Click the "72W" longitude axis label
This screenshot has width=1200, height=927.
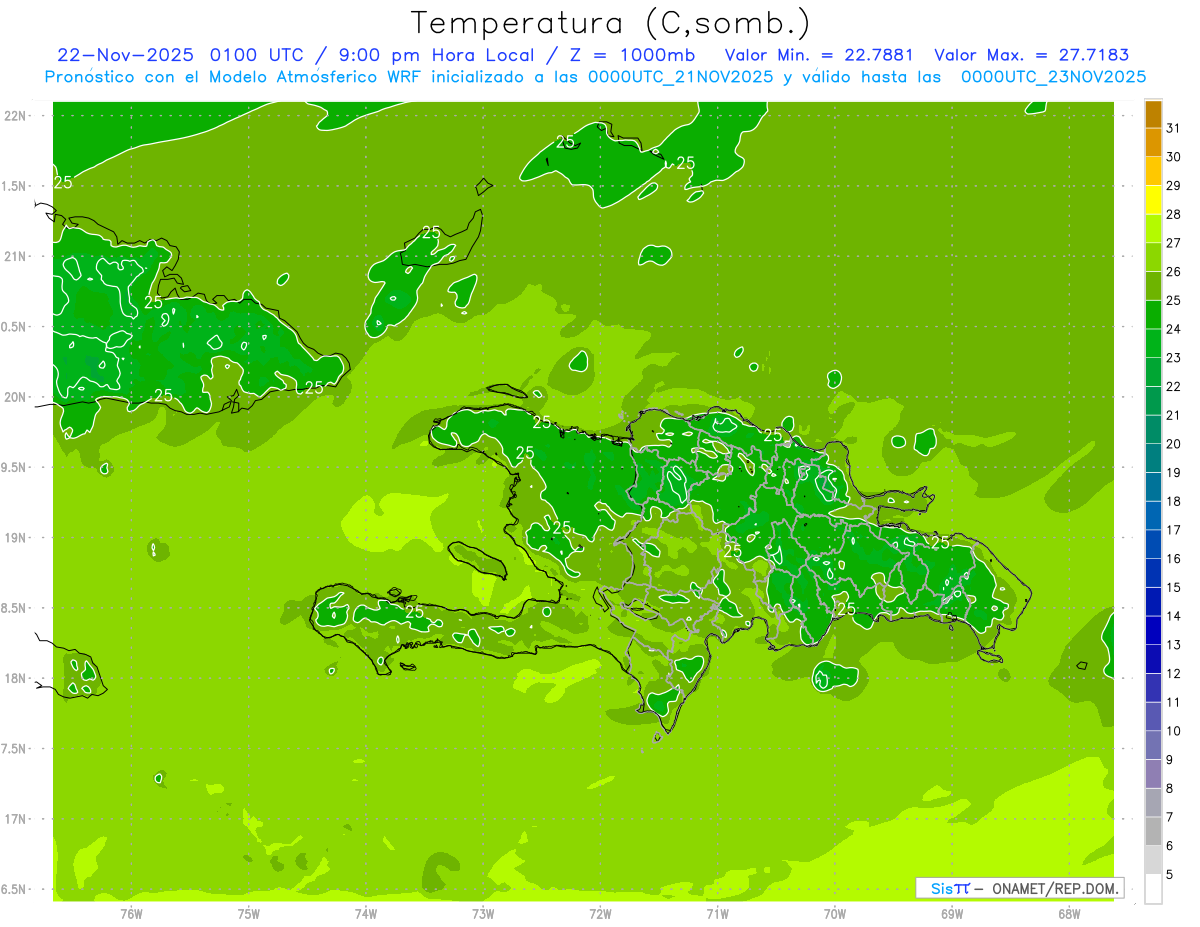tap(600, 913)
